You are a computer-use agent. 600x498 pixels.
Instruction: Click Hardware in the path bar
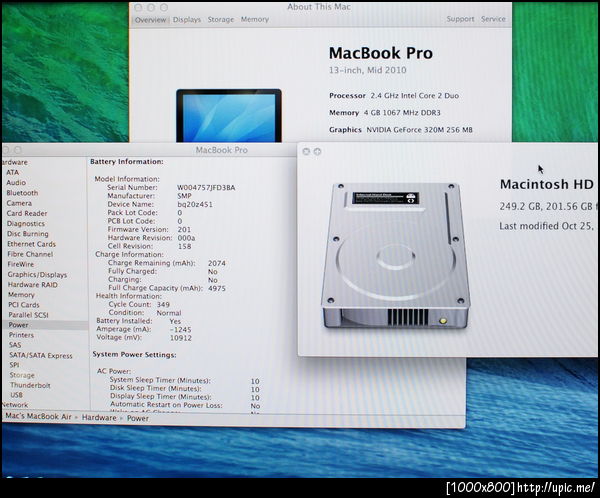[x=99, y=418]
